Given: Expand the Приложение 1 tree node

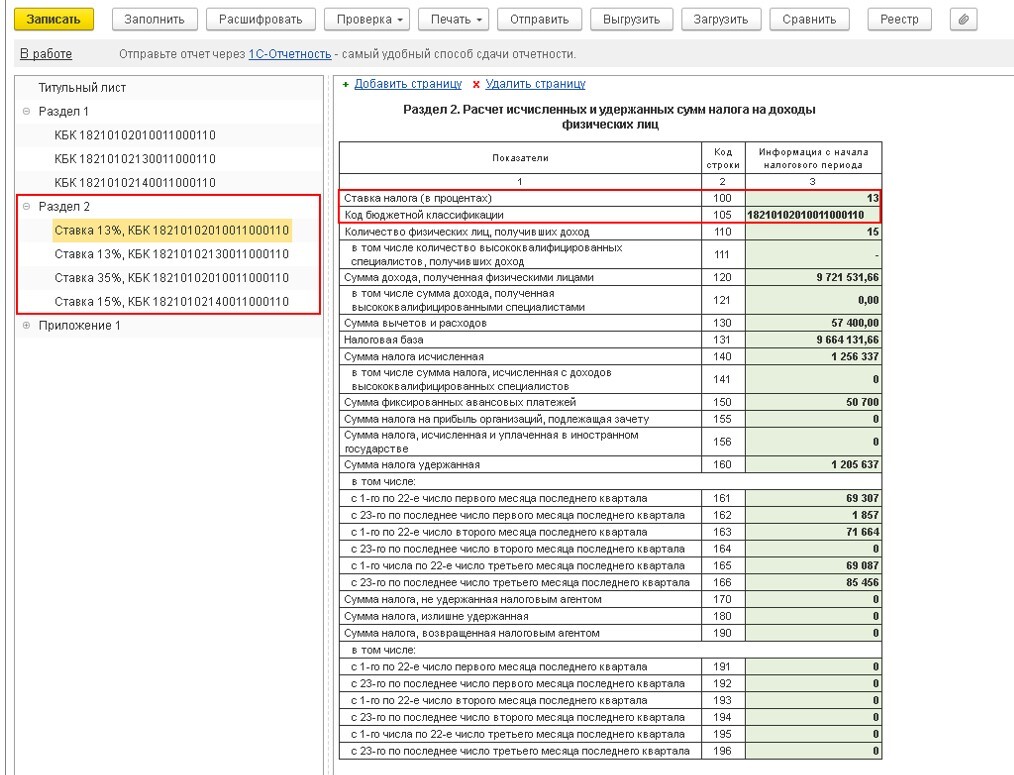Looking at the screenshot, I should (27, 325).
